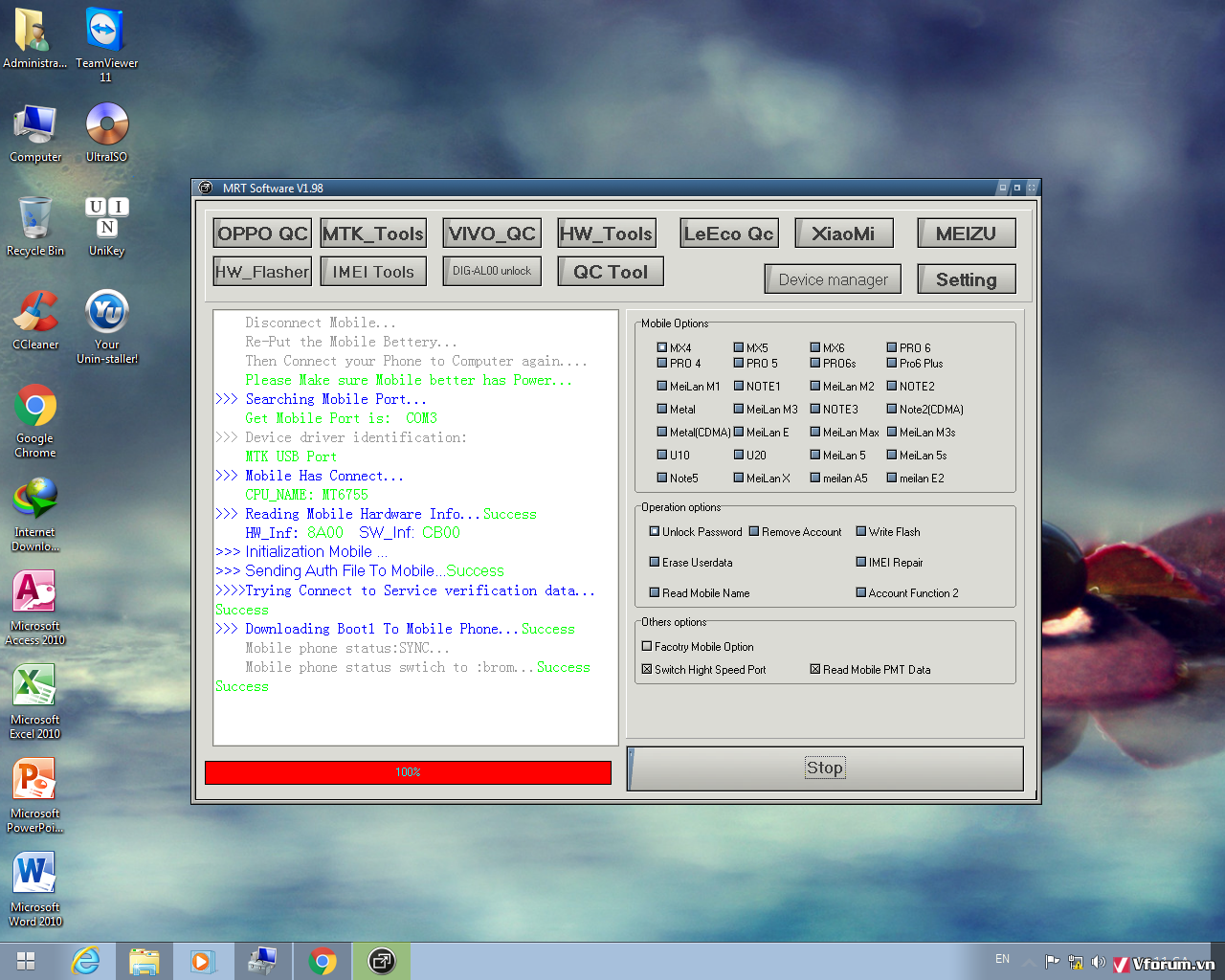Open the Google Chrome desktop icon
1225x980 pixels.
tap(35, 420)
